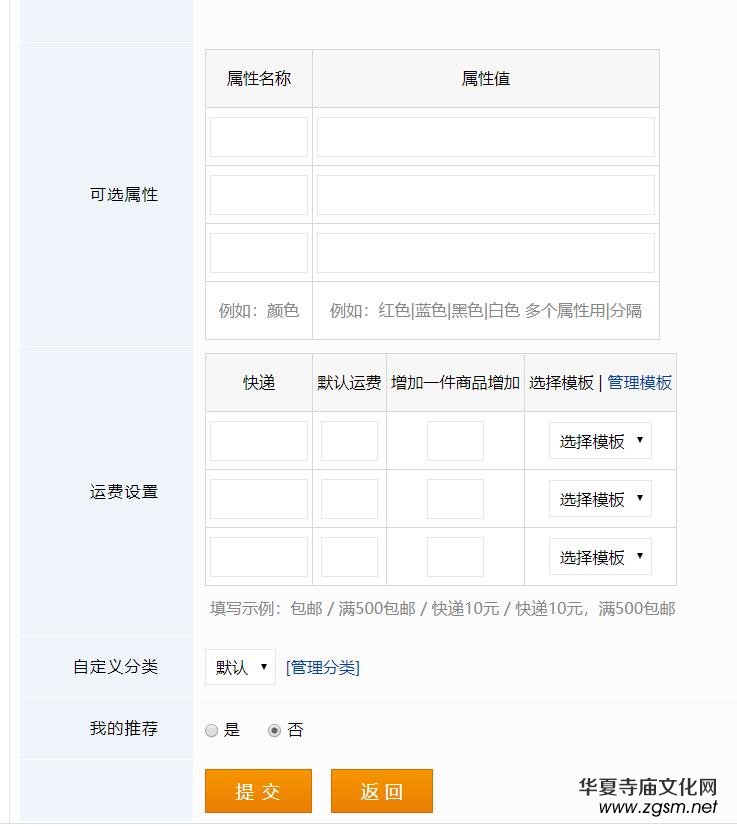Viewport: 737px width, 826px height.
Task: Select second row 快递 input field
Action: coord(259,499)
